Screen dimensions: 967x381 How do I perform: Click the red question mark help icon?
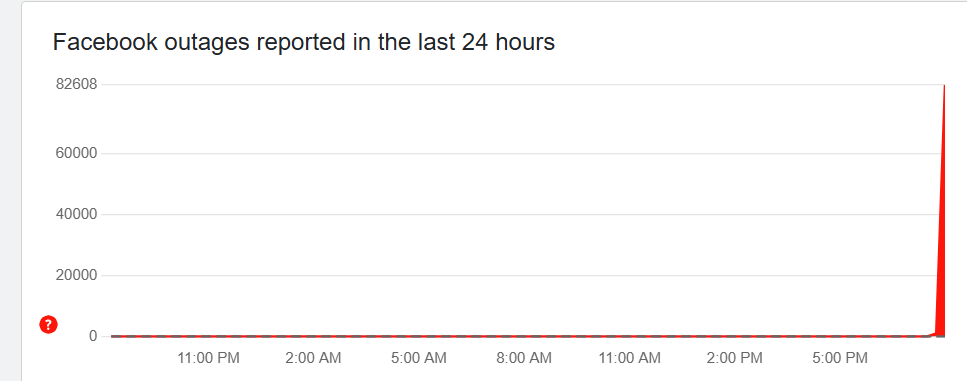(x=49, y=324)
